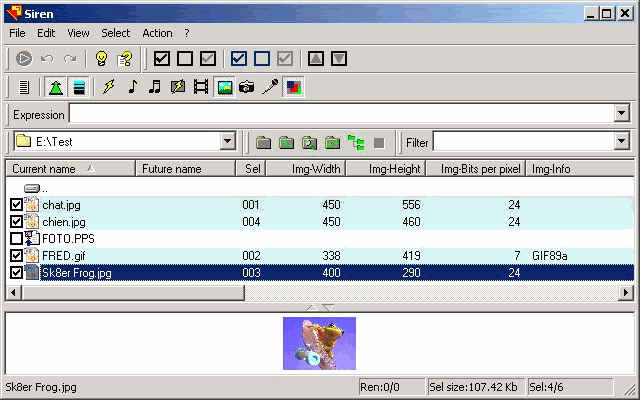Click the blue empty-box unselect icon
The height and width of the screenshot is (400, 640).
[262, 59]
